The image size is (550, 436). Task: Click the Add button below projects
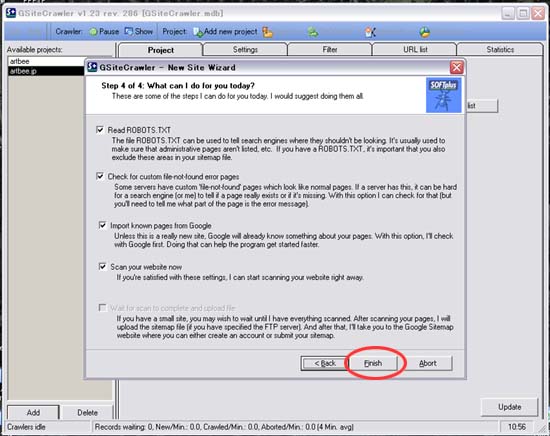[33, 412]
